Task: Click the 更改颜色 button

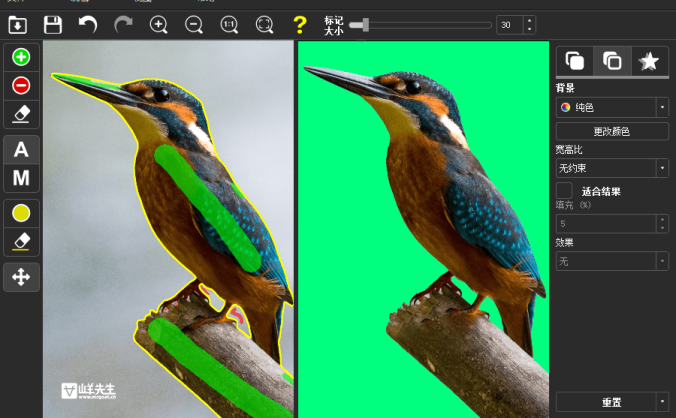Action: (x=612, y=131)
